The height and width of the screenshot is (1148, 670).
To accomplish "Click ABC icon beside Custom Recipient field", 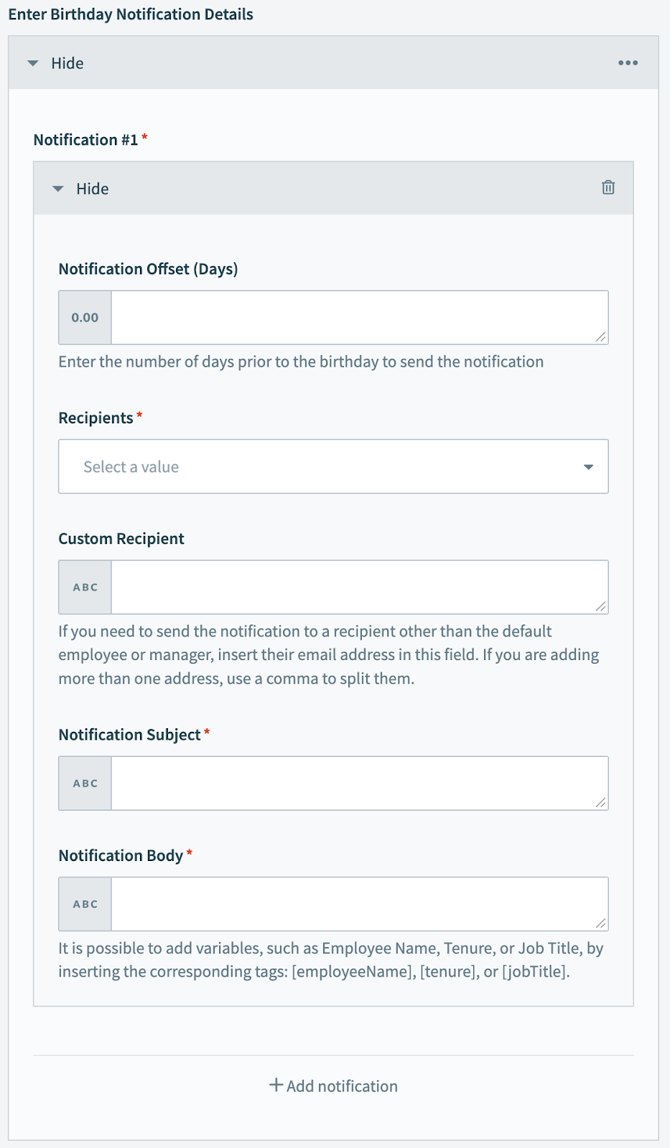I will pos(85,587).
